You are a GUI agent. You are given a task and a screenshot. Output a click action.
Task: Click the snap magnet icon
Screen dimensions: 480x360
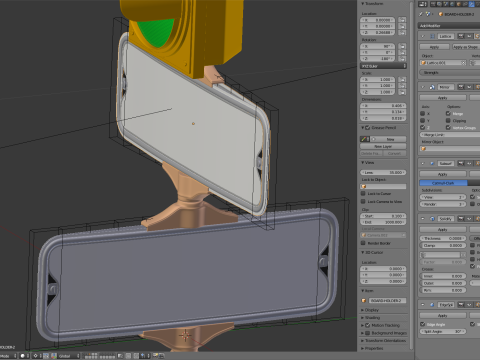(x=143, y=356)
